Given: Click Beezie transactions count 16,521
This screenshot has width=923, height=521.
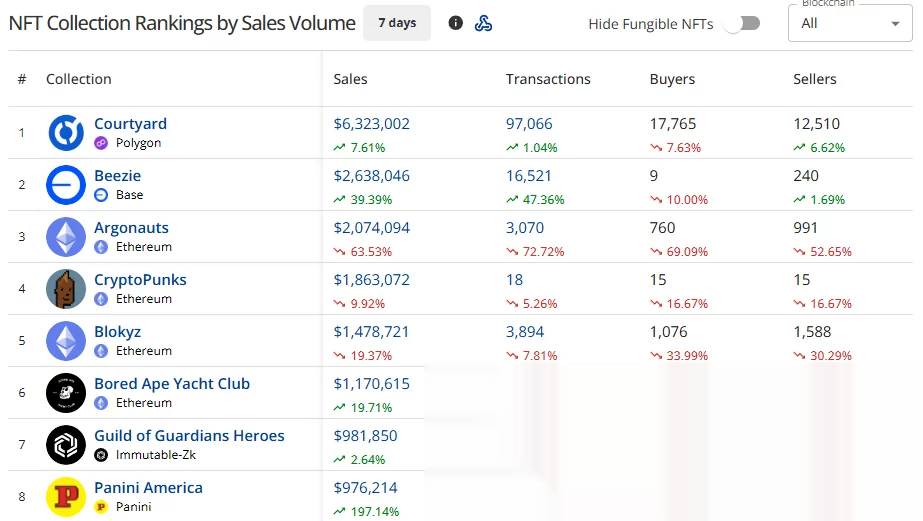Looking at the screenshot, I should (x=529, y=175).
